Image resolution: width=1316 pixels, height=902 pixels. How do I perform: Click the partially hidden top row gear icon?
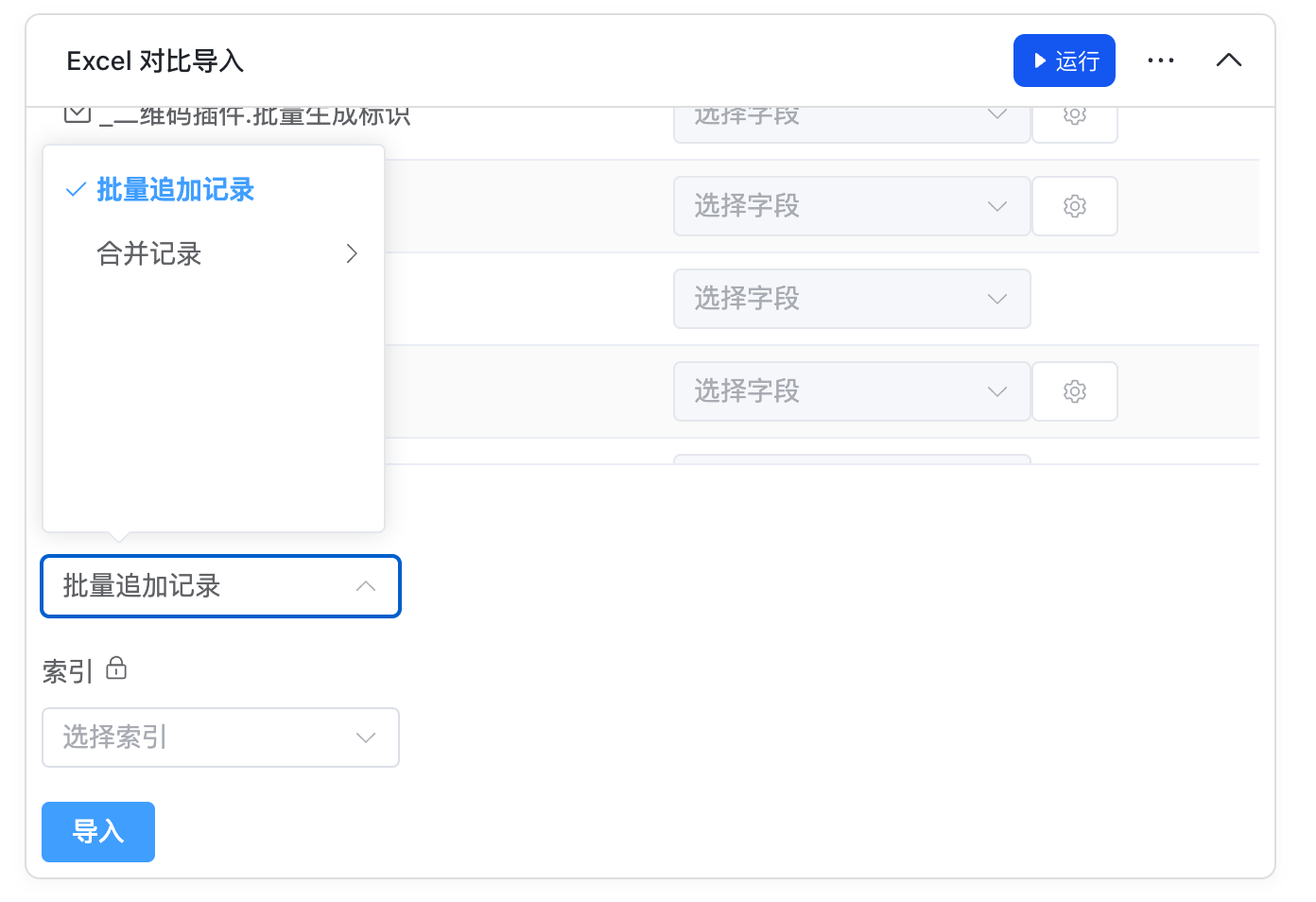click(x=1074, y=117)
